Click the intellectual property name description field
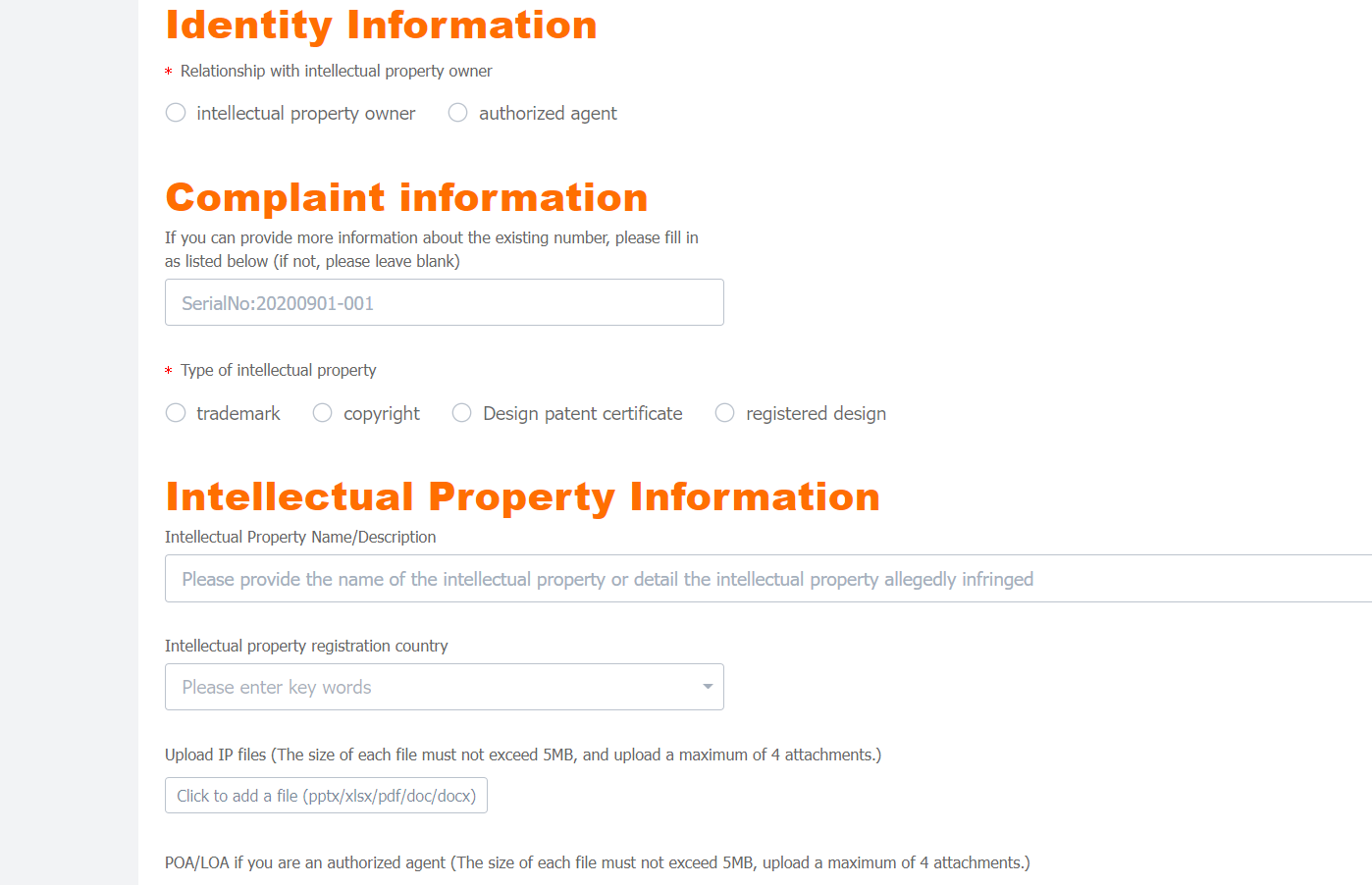Screen dimensions: 1372x885 (x=768, y=579)
